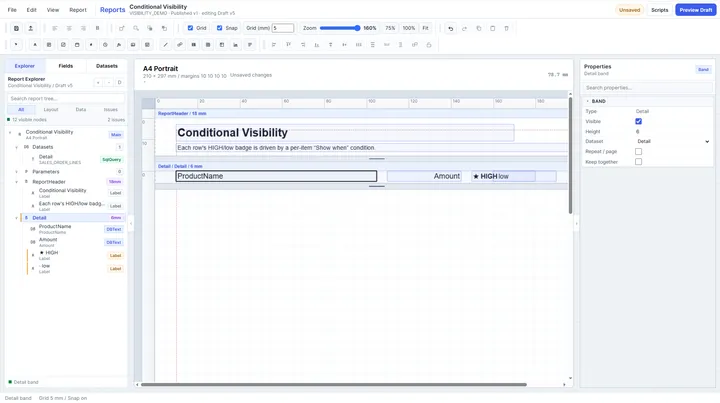This screenshot has width=720, height=403.
Task: Switch to the Datasets tab
Action: [107, 66]
